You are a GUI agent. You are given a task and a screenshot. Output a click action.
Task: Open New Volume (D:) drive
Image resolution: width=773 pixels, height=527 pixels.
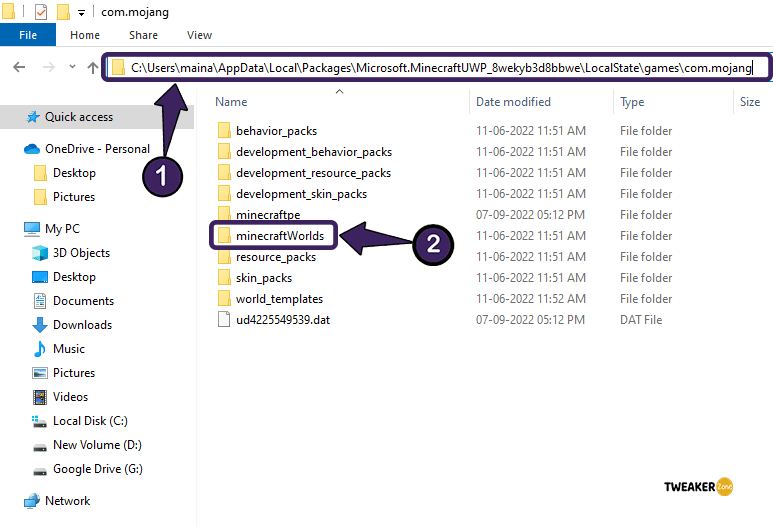97,445
